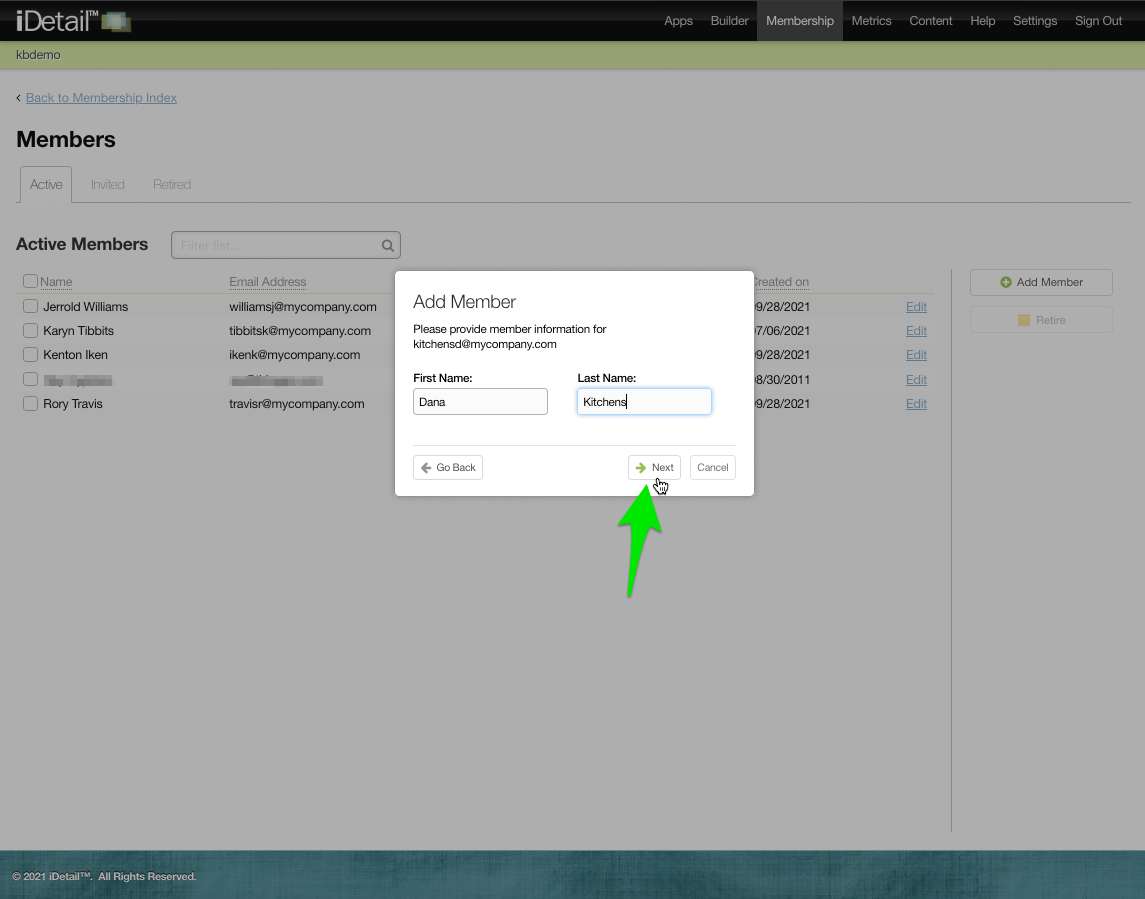Click the Last Name input field
Image resolution: width=1145 pixels, height=899 pixels.
click(x=644, y=402)
